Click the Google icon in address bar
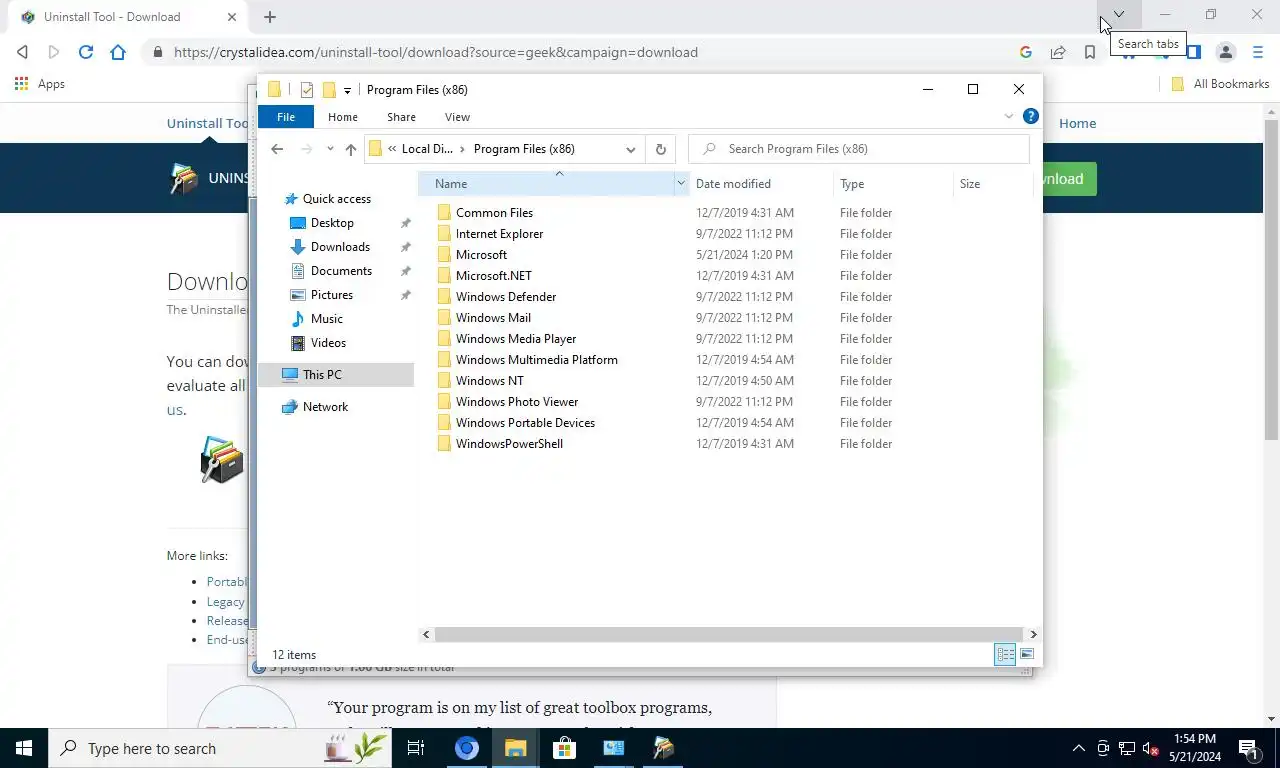The width and height of the screenshot is (1280, 768). [x=1025, y=52]
